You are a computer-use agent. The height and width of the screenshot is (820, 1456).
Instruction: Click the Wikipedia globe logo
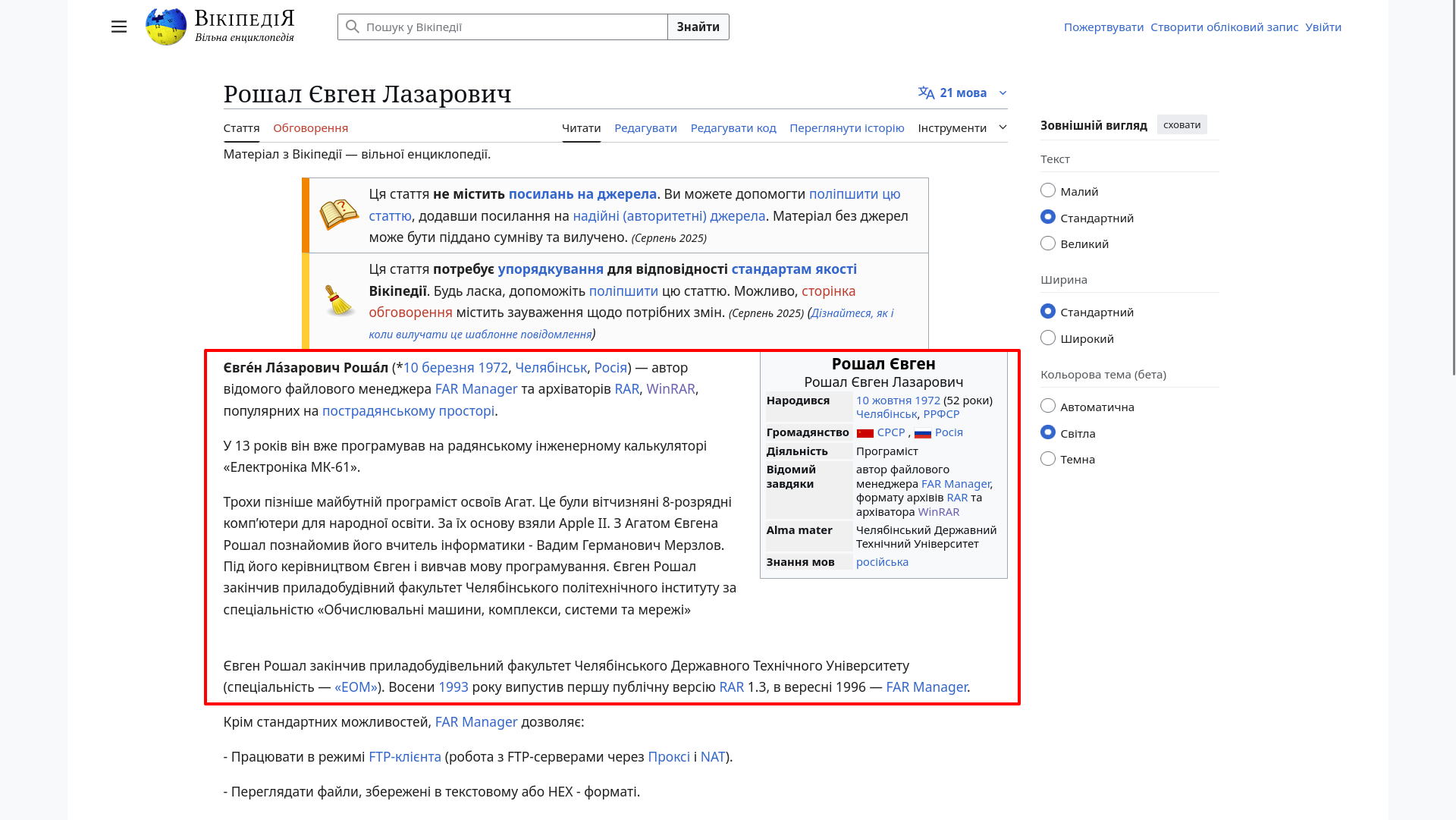coord(166,27)
